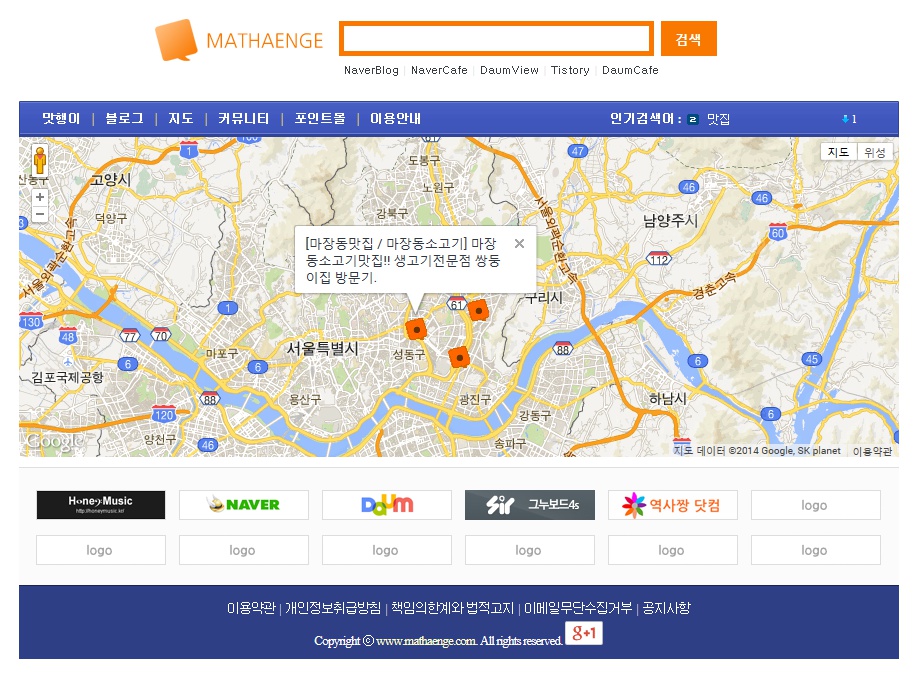The width and height of the screenshot is (919, 696).
Task: Open the 커뮤니티 menu item
Action: 244,119
